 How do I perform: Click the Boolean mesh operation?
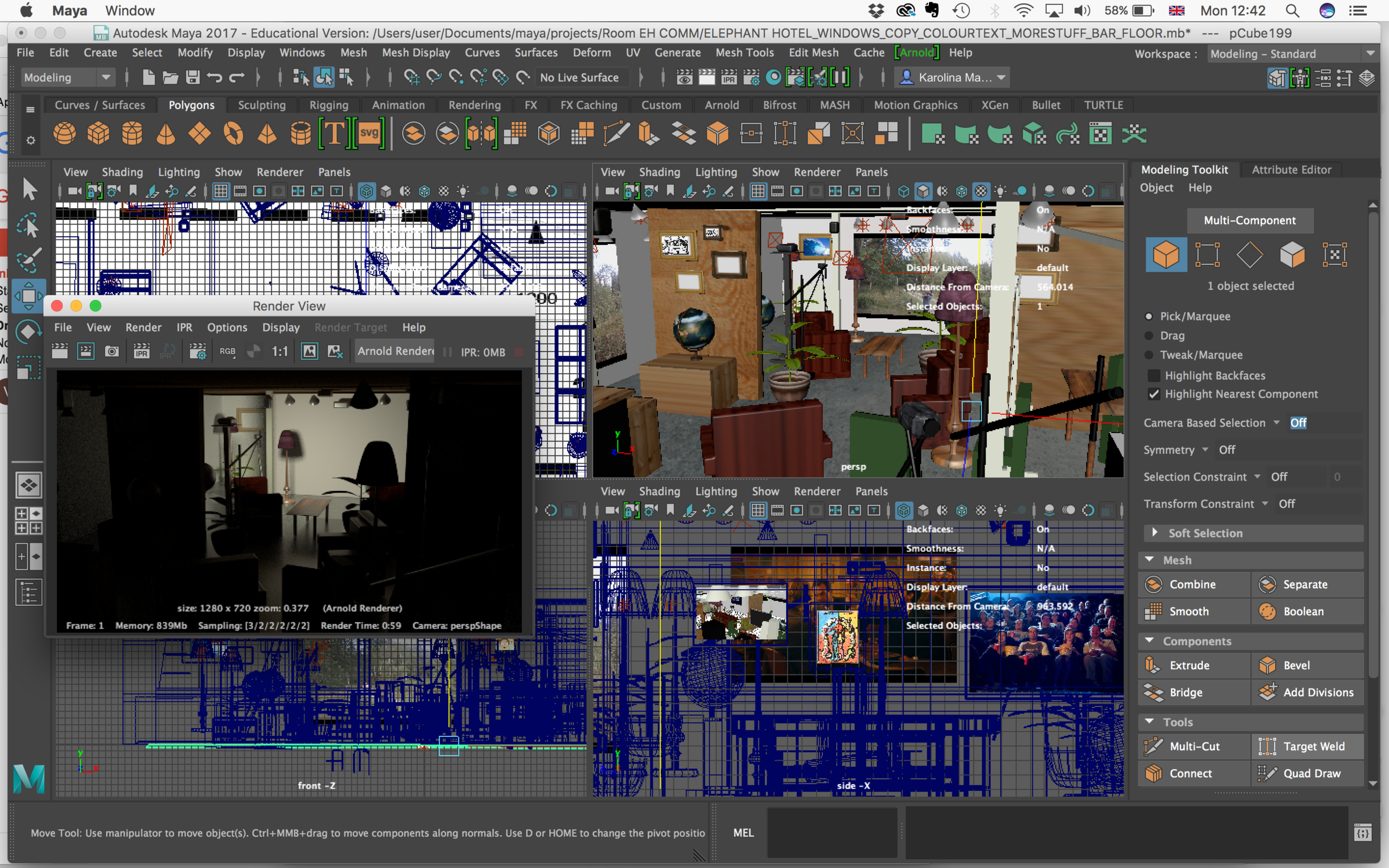(x=1301, y=610)
